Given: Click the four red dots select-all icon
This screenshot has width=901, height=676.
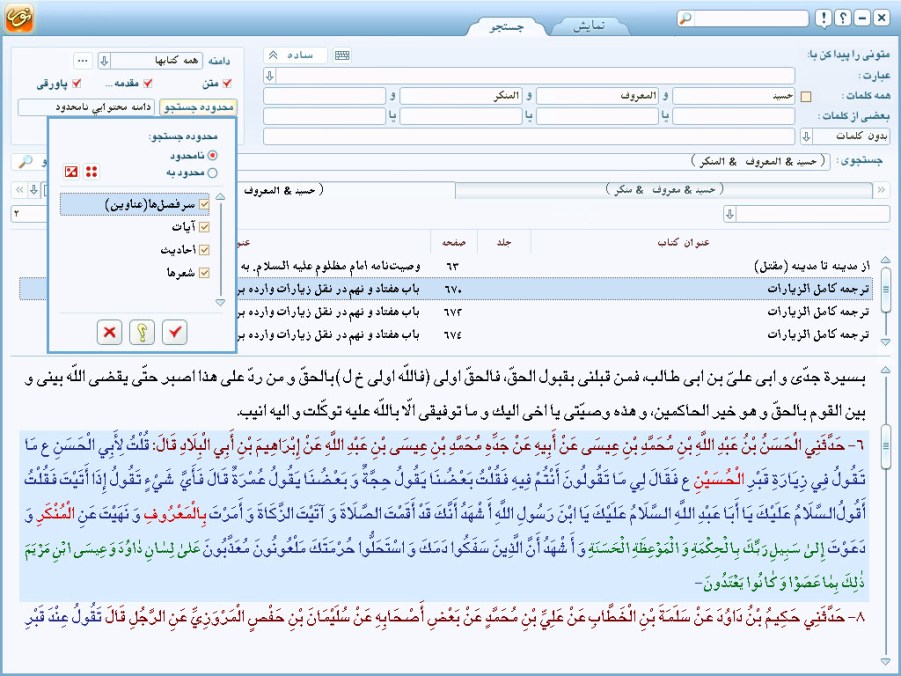Looking at the screenshot, I should tap(91, 171).
